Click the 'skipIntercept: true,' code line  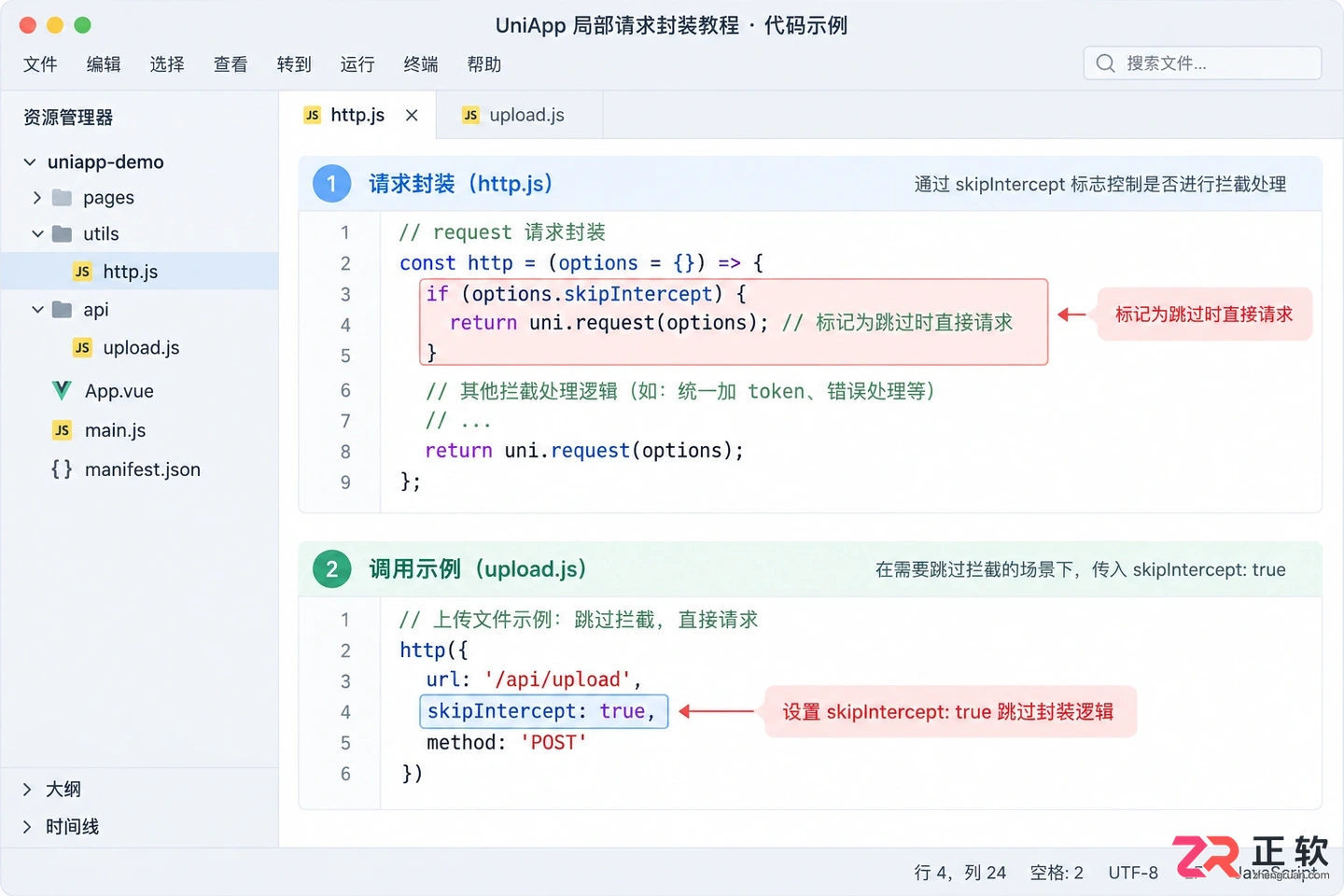(543, 711)
